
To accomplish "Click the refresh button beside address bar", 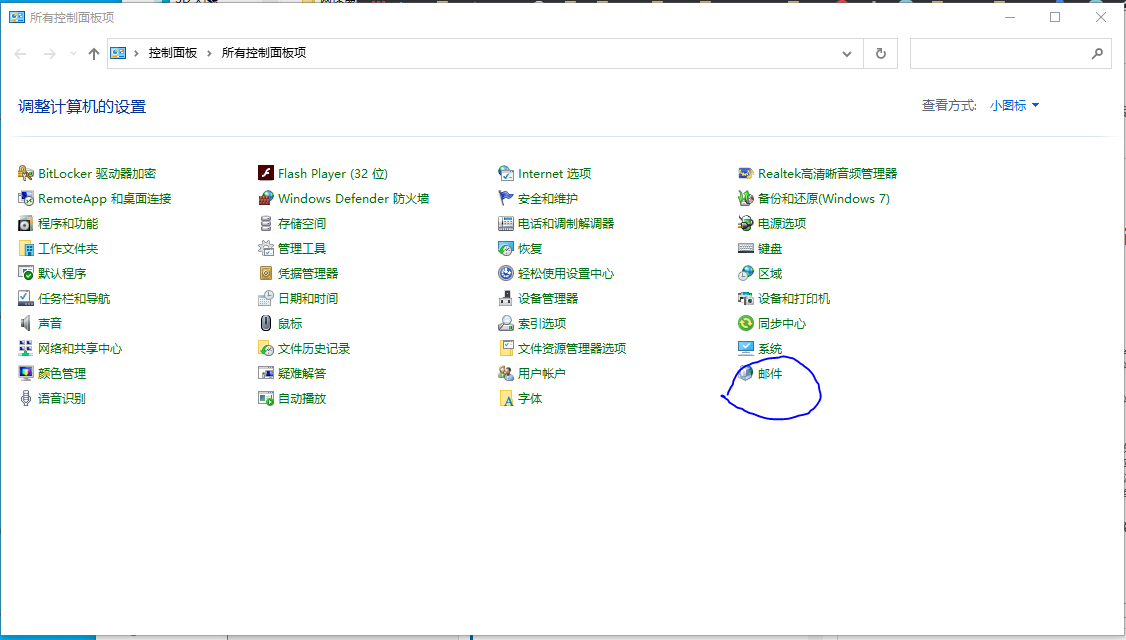I will [x=880, y=54].
